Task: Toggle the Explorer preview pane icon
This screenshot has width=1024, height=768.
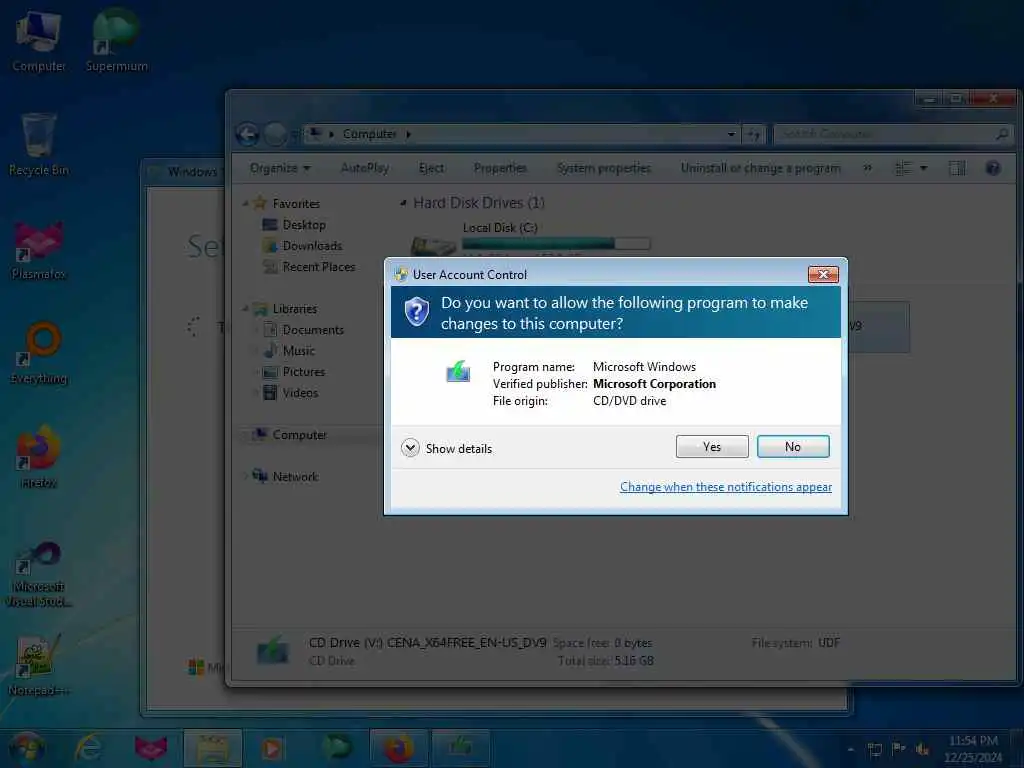Action: click(x=957, y=168)
